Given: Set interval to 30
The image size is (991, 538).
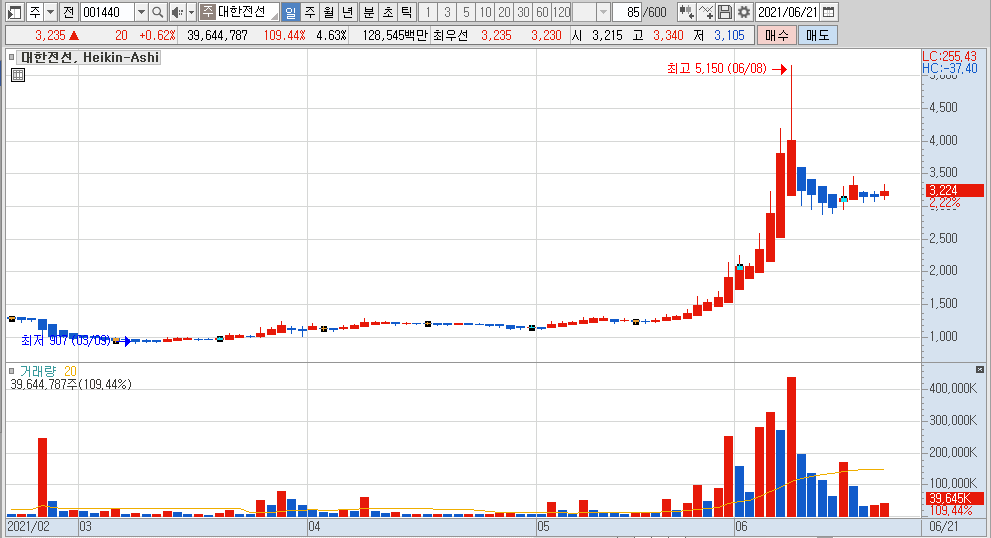Looking at the screenshot, I should 523,11.
